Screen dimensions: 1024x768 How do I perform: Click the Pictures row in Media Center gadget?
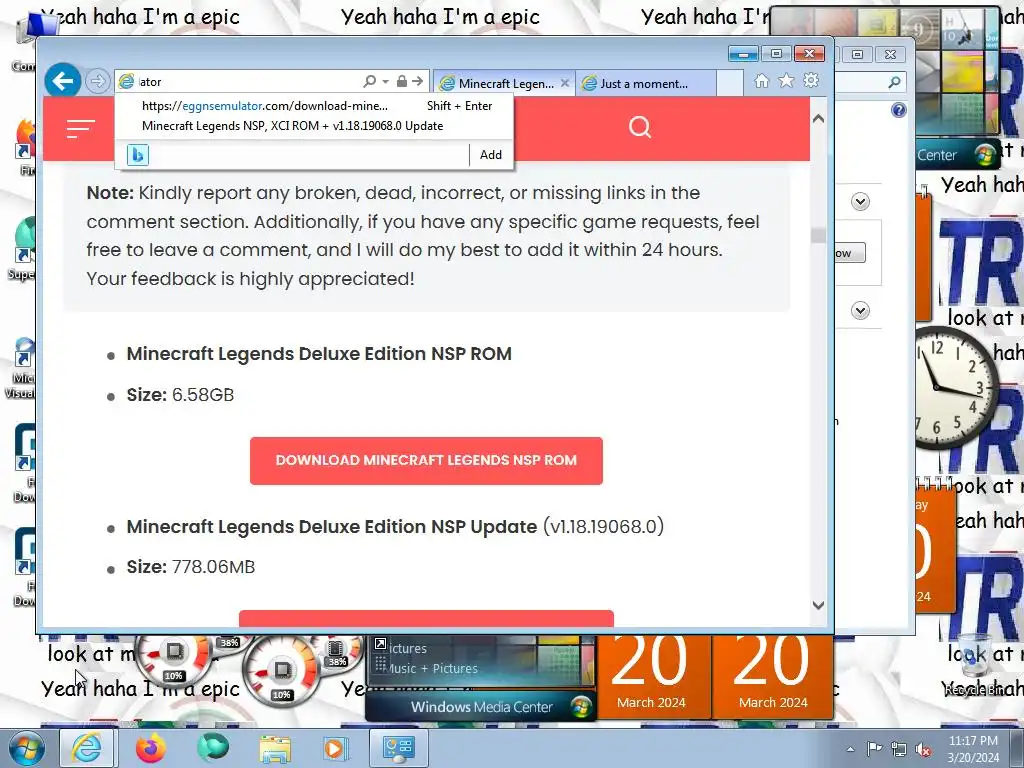click(408, 648)
